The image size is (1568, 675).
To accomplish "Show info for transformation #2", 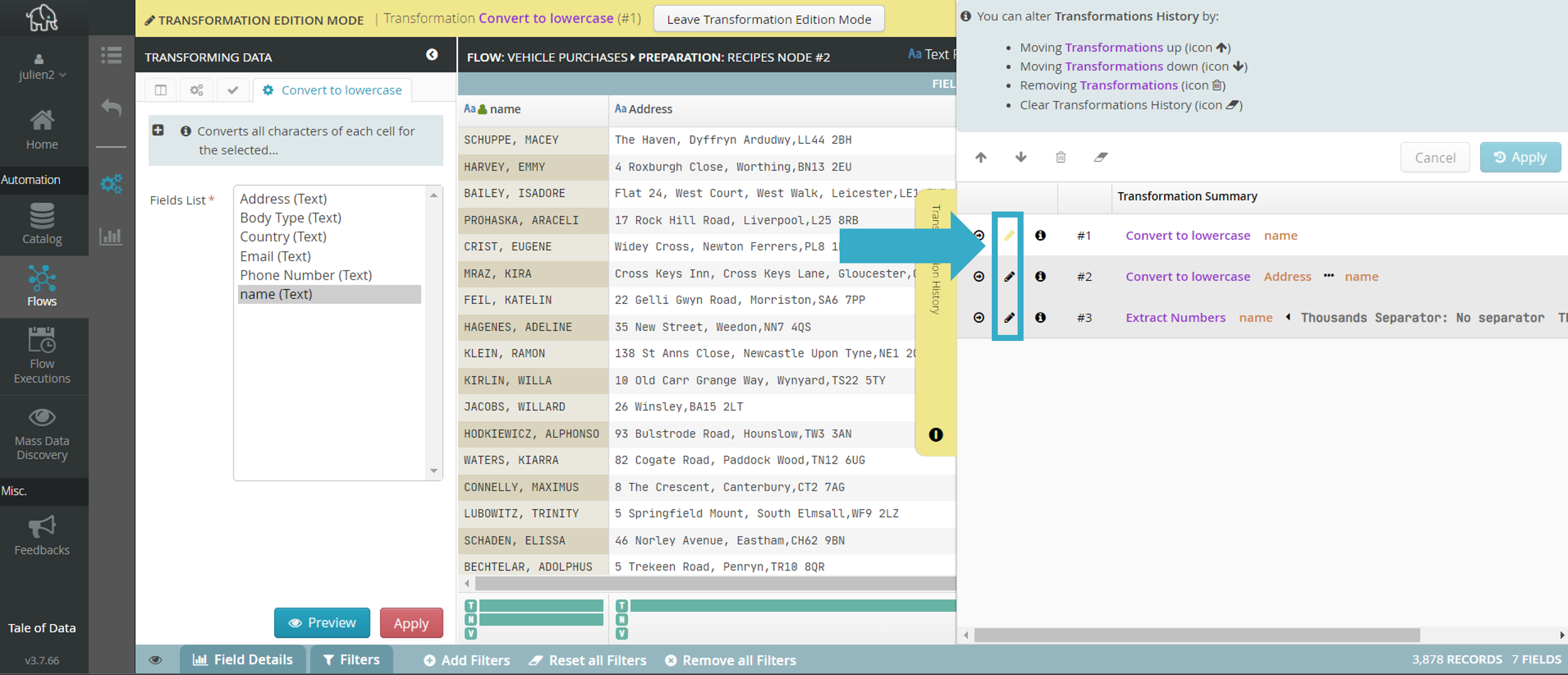I will [1040, 276].
